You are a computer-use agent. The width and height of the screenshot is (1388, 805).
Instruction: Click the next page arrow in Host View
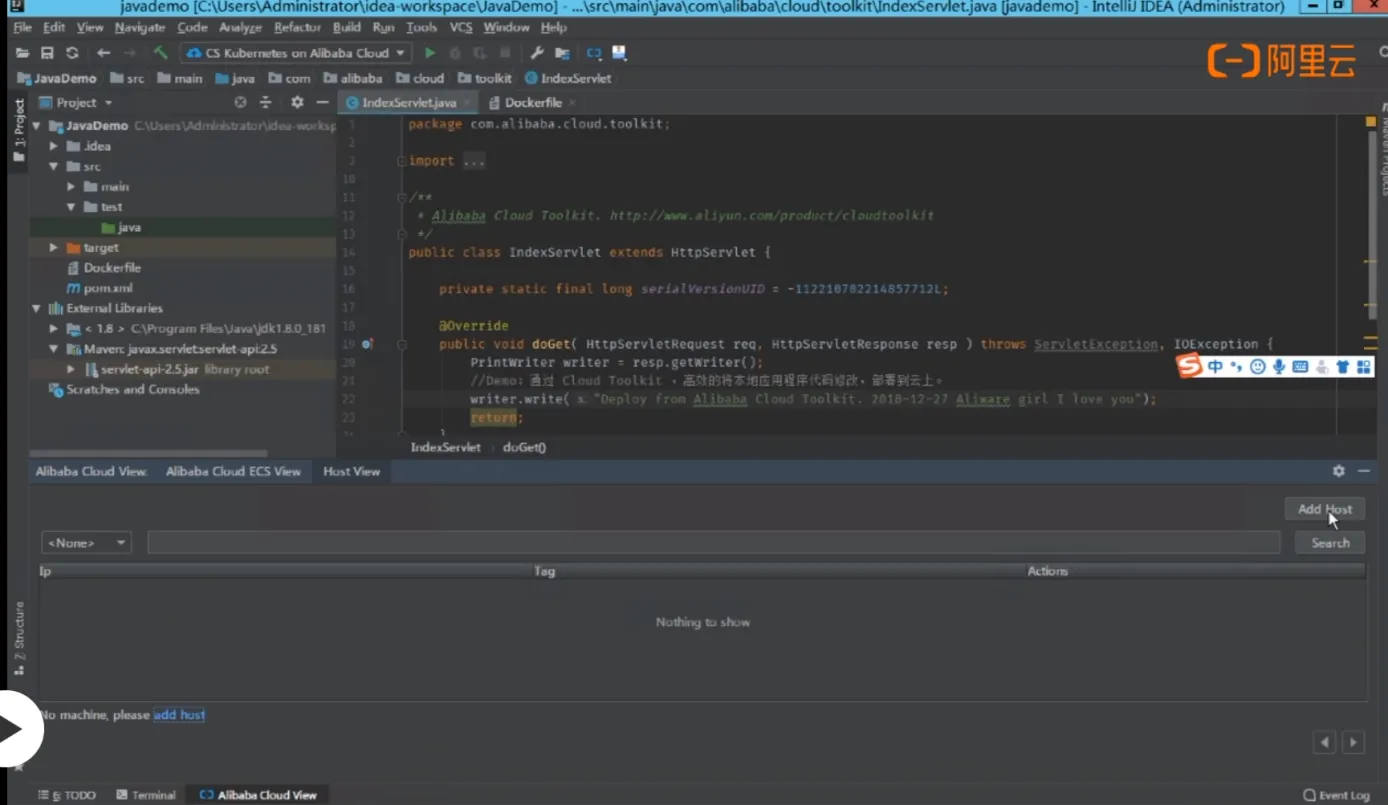pos(1353,742)
